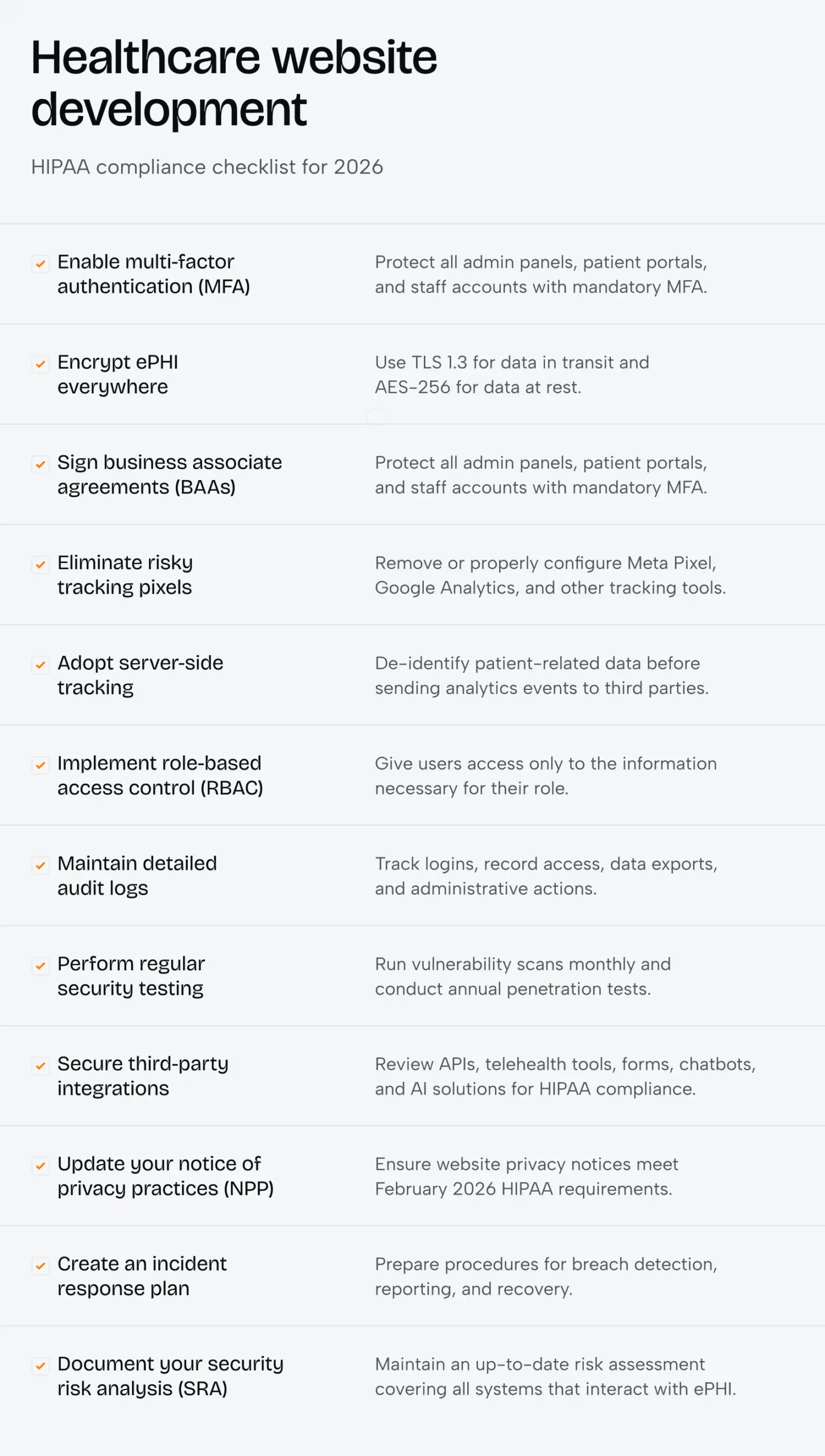Toggle the Enable multi-factor authentication checkbox
The width and height of the screenshot is (825, 1456).
click(x=40, y=264)
